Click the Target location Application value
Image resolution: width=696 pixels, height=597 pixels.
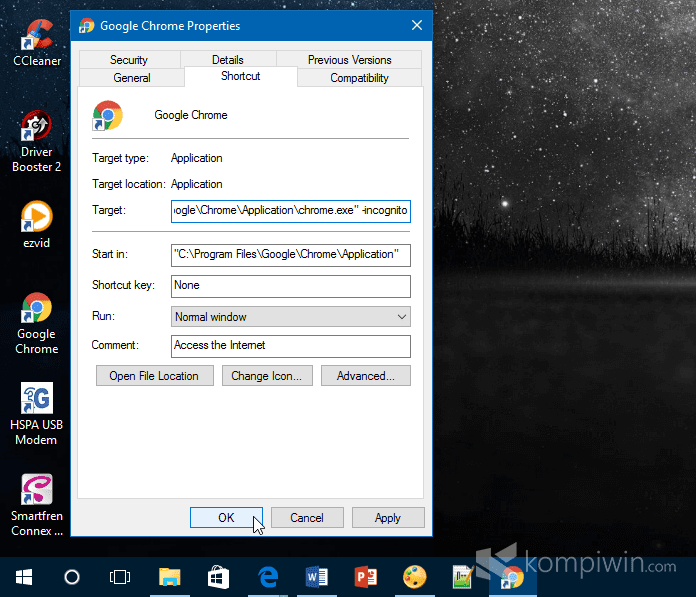click(197, 184)
